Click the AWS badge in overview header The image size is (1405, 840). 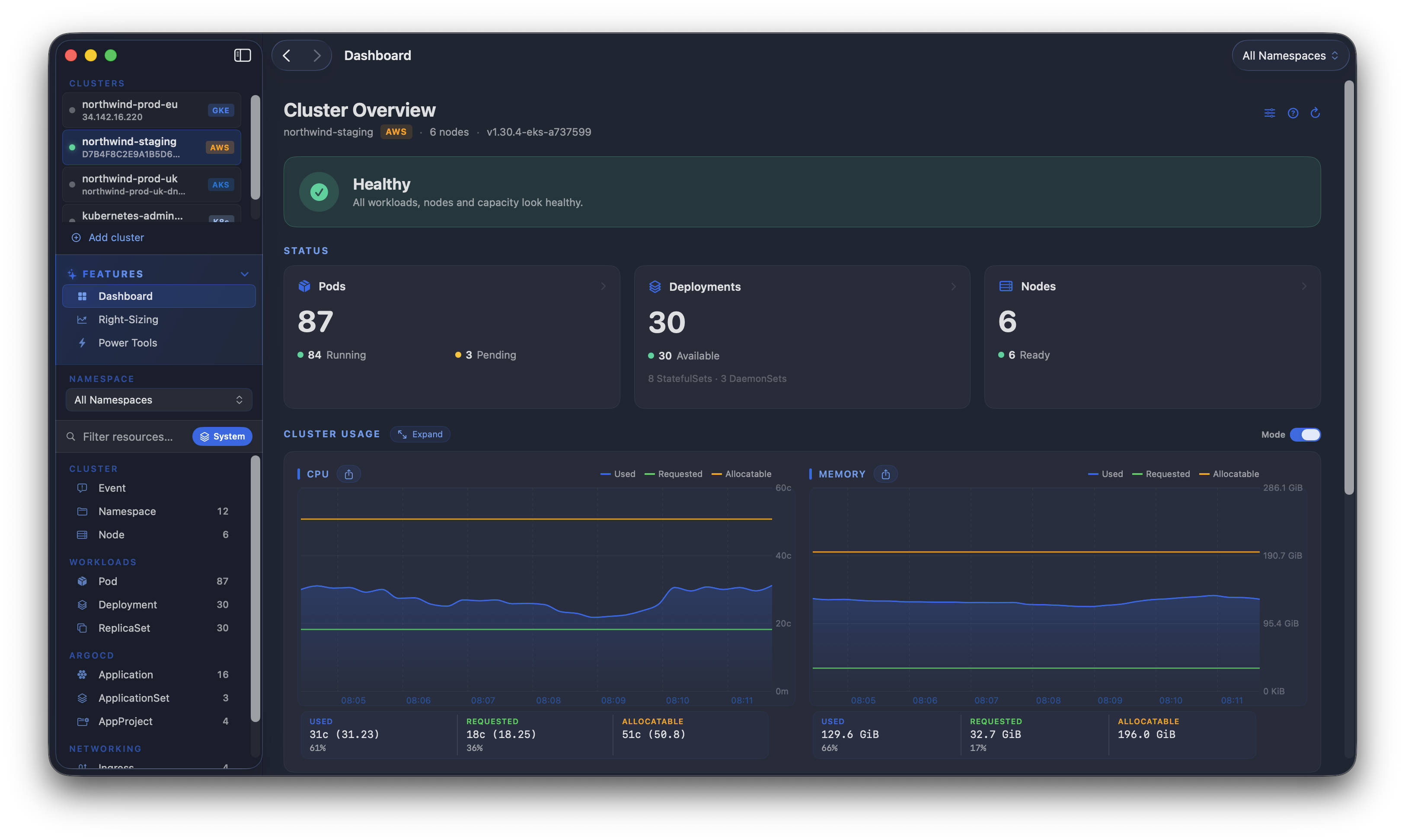396,132
